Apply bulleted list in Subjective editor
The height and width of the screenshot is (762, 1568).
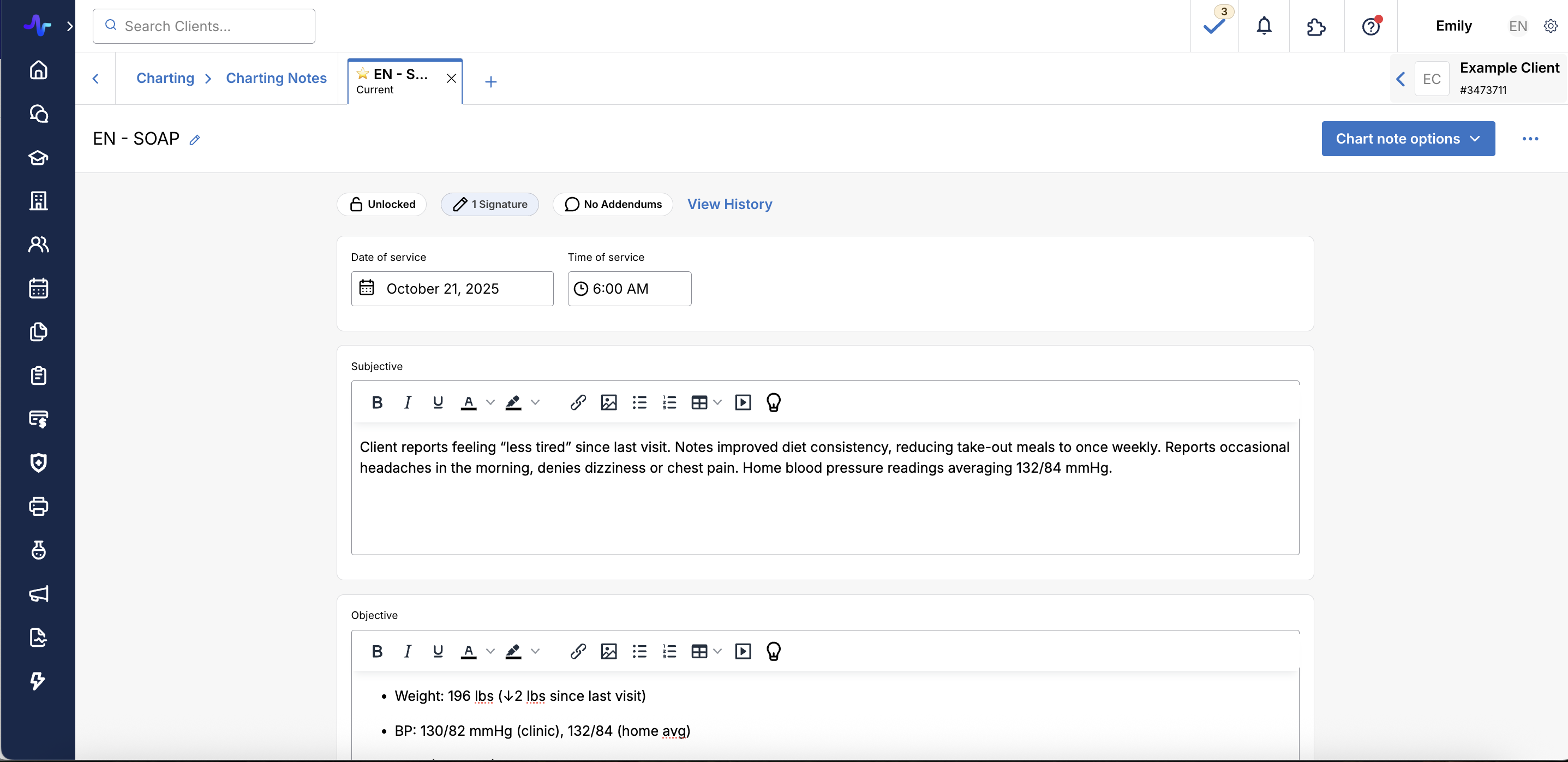point(639,402)
